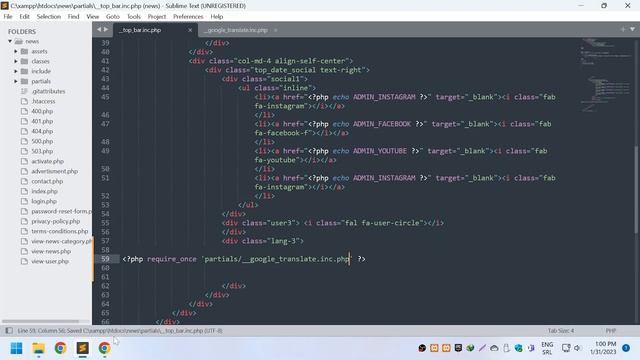Open the Find menu
Viewport: 640px width, 360px height.
point(73,17)
